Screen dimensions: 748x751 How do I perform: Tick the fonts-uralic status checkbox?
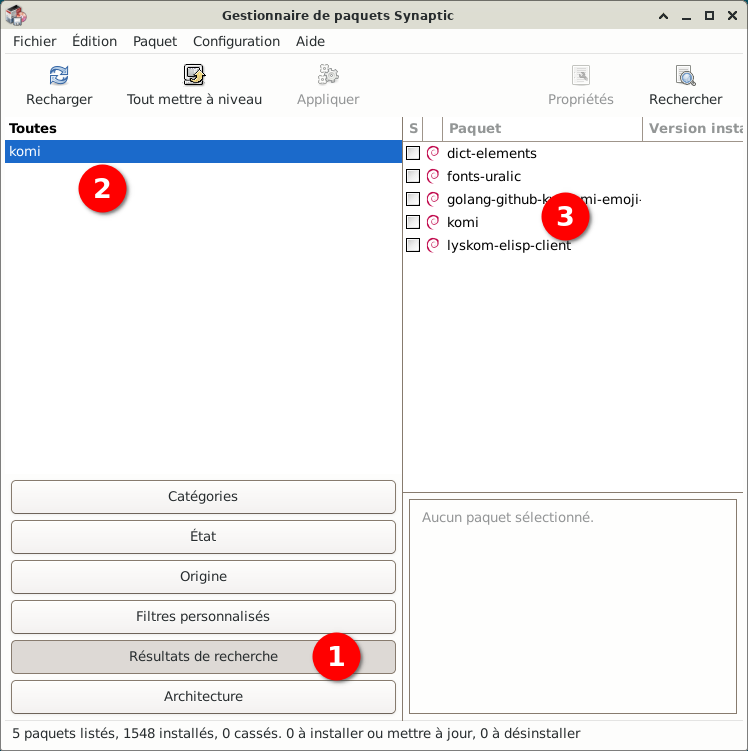point(413,176)
